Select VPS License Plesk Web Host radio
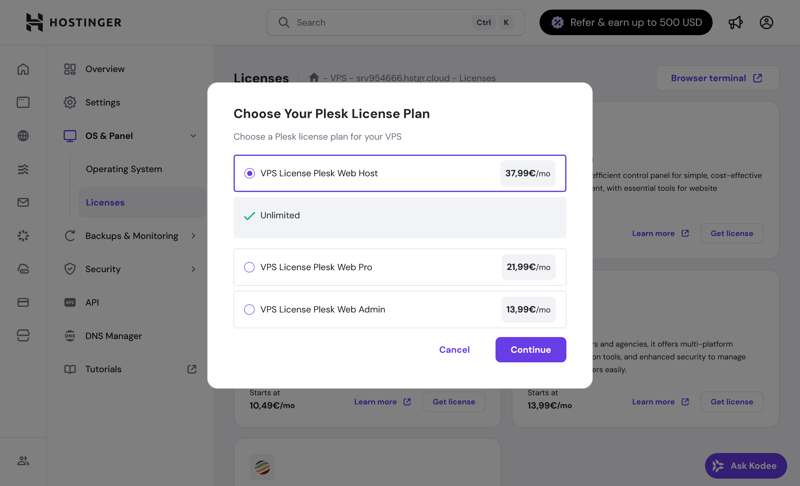The image size is (800, 486). [x=249, y=173]
